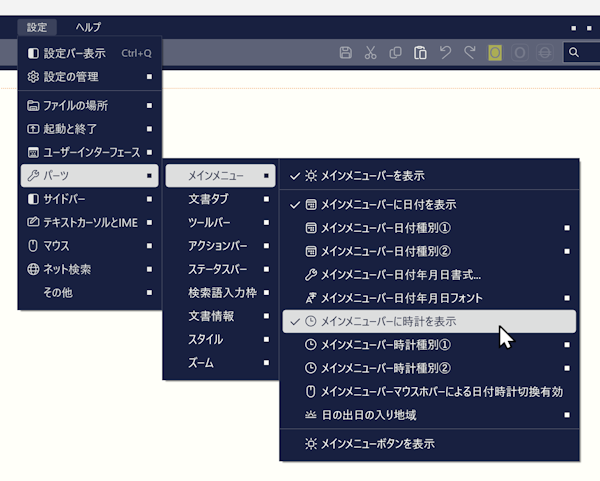Viewport: 600px width, 481px height.
Task: Click the strikethrough circle icon in toolbar
Action: pos(545,52)
